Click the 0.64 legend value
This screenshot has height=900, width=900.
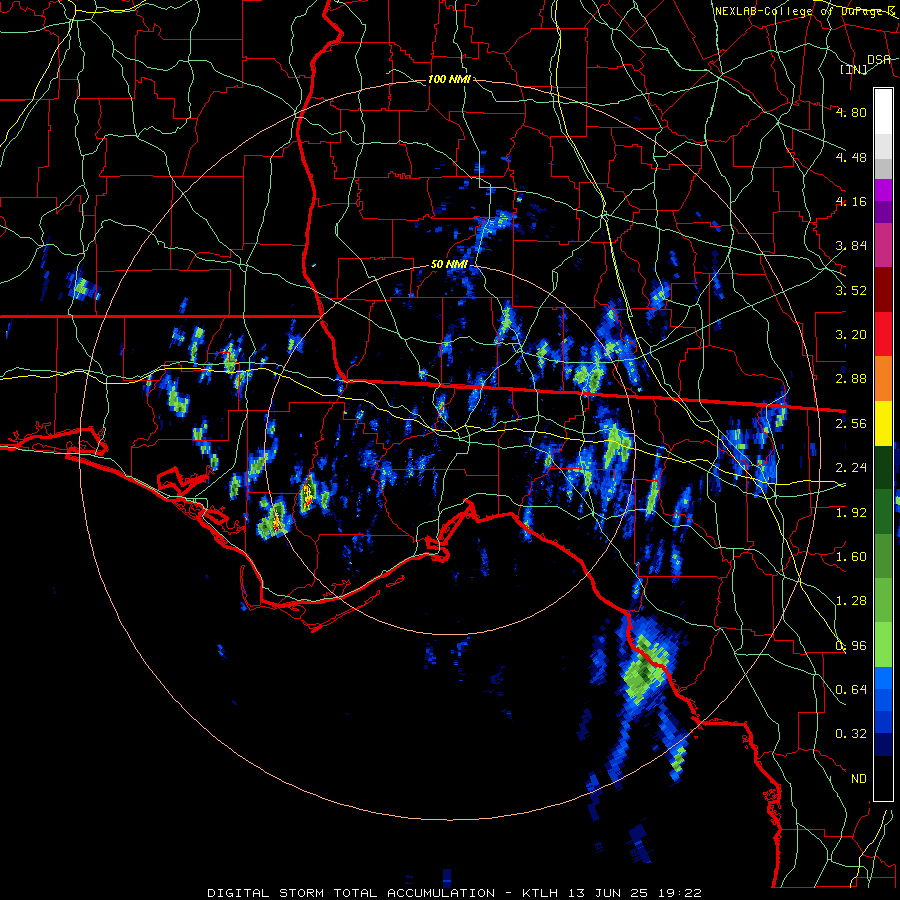[x=851, y=690]
